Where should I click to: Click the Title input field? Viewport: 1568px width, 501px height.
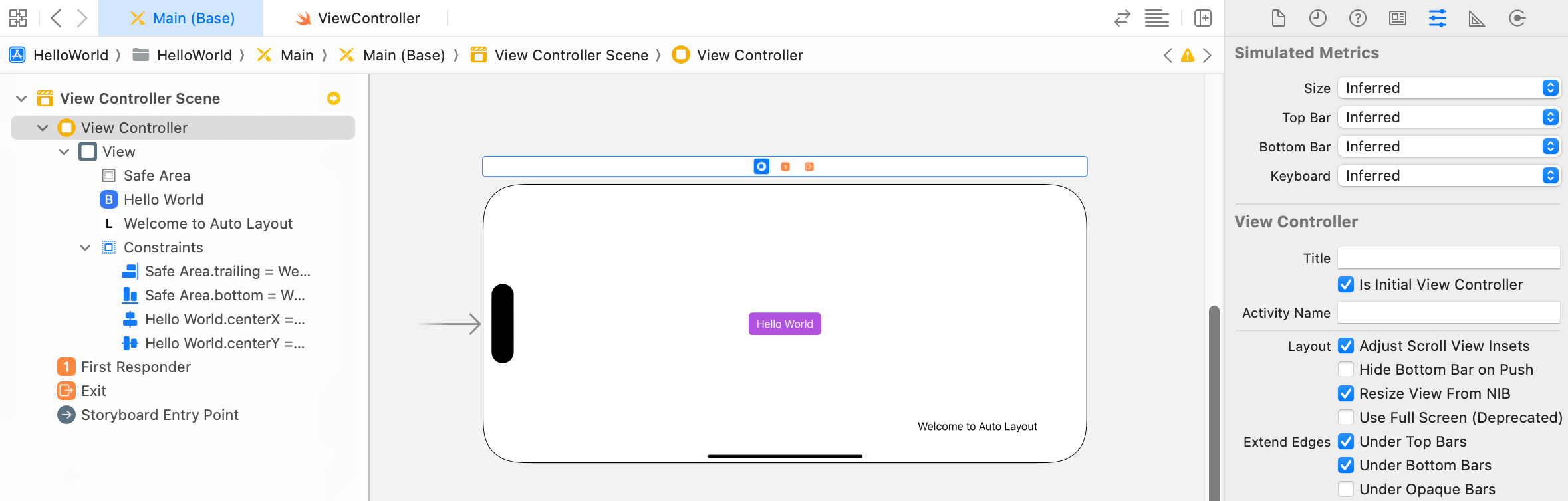tap(1448, 258)
